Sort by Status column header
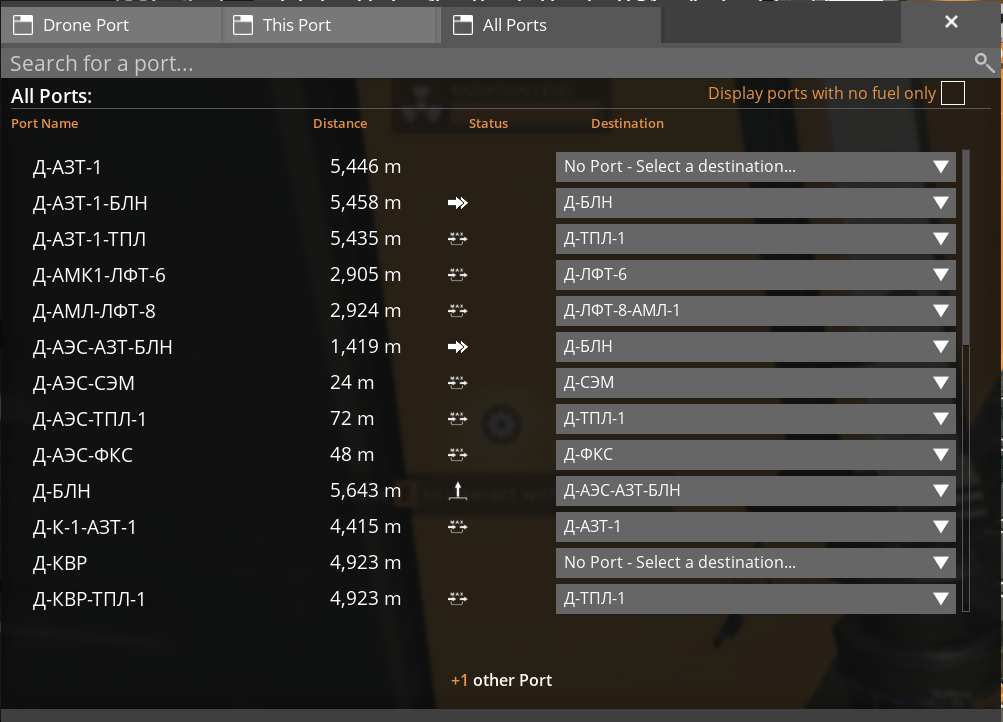 488,123
